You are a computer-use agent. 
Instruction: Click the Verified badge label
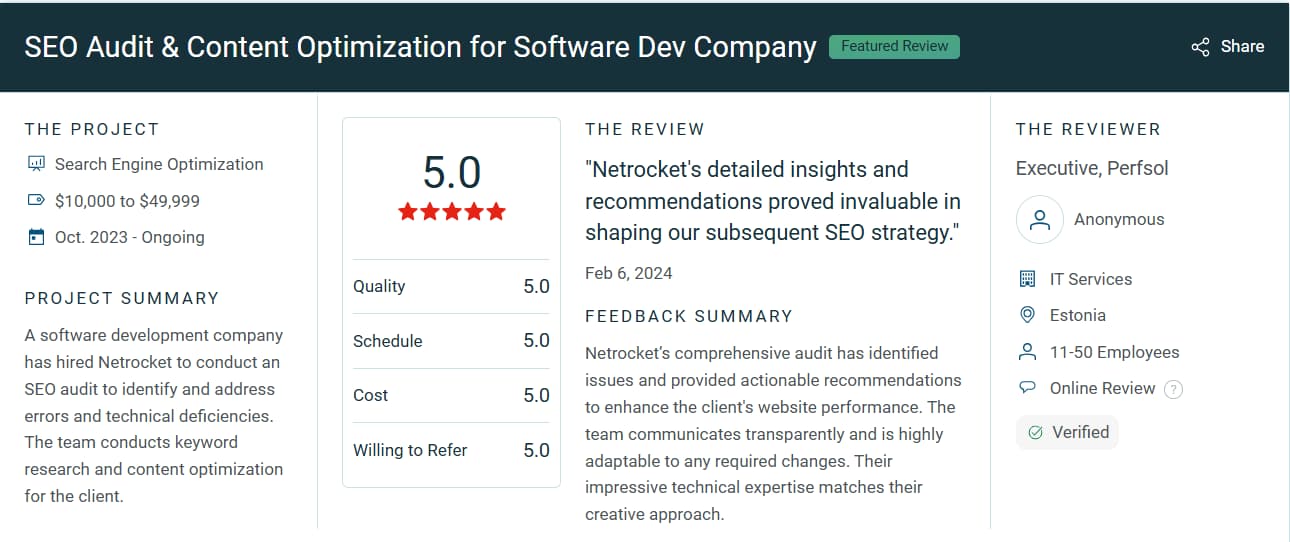click(x=1080, y=433)
